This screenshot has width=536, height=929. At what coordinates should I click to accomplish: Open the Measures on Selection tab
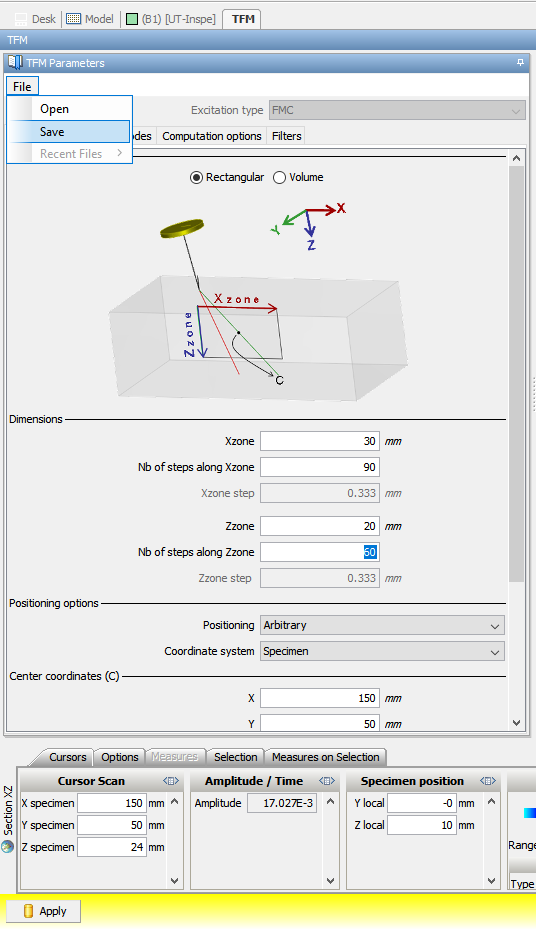click(325, 757)
